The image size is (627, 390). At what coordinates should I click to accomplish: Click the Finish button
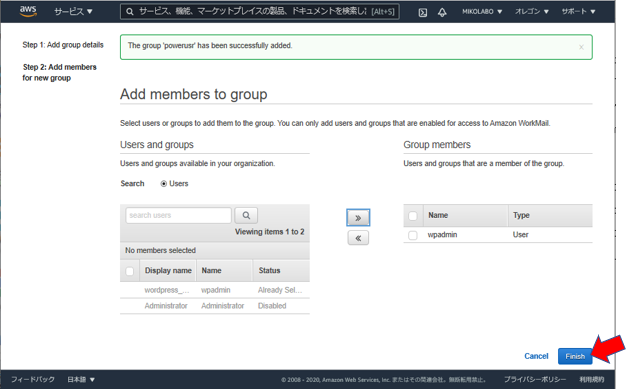(575, 356)
